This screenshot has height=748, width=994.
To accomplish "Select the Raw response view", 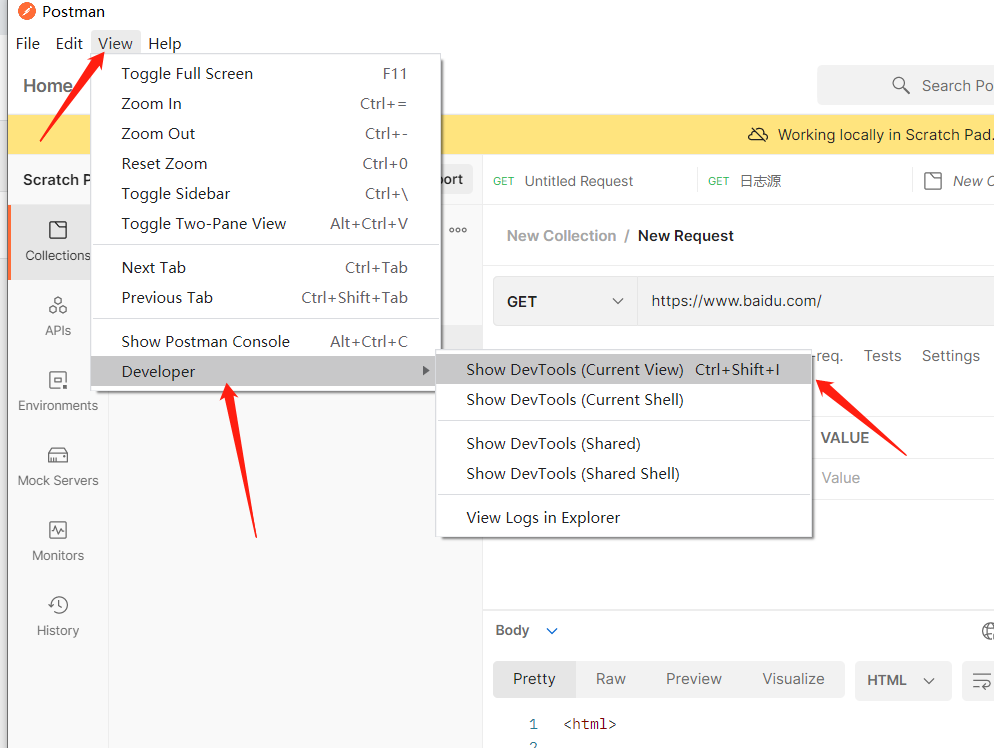I will [x=610, y=680].
